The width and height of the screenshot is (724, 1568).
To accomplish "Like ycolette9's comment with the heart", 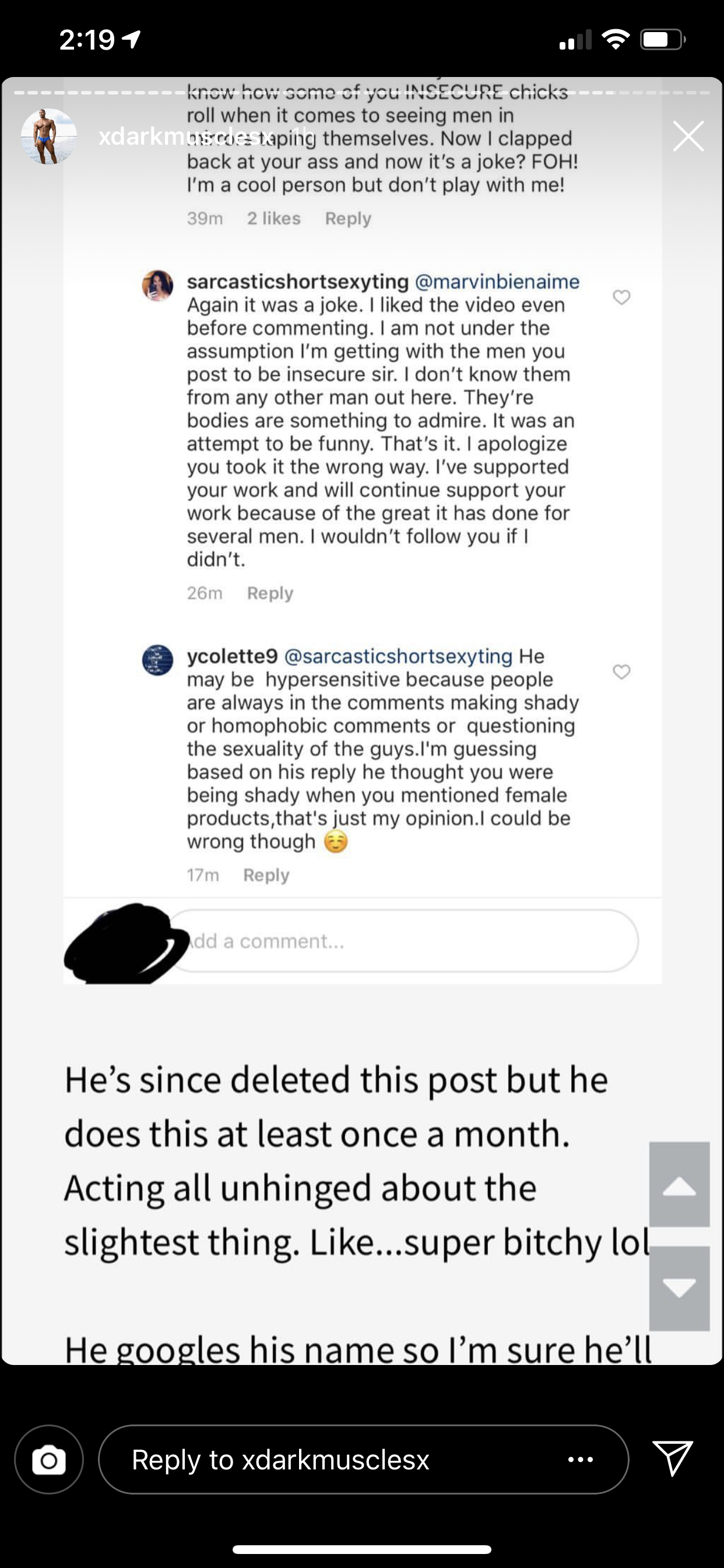I will (x=621, y=671).
